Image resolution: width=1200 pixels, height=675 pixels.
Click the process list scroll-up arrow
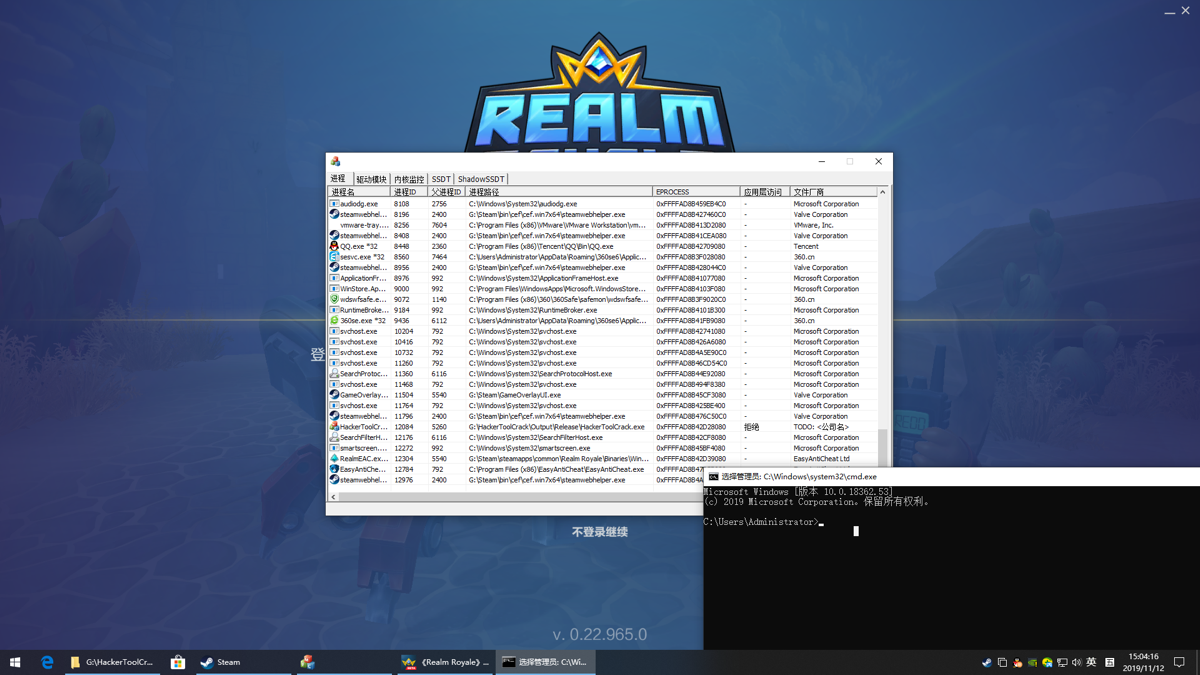click(x=882, y=192)
